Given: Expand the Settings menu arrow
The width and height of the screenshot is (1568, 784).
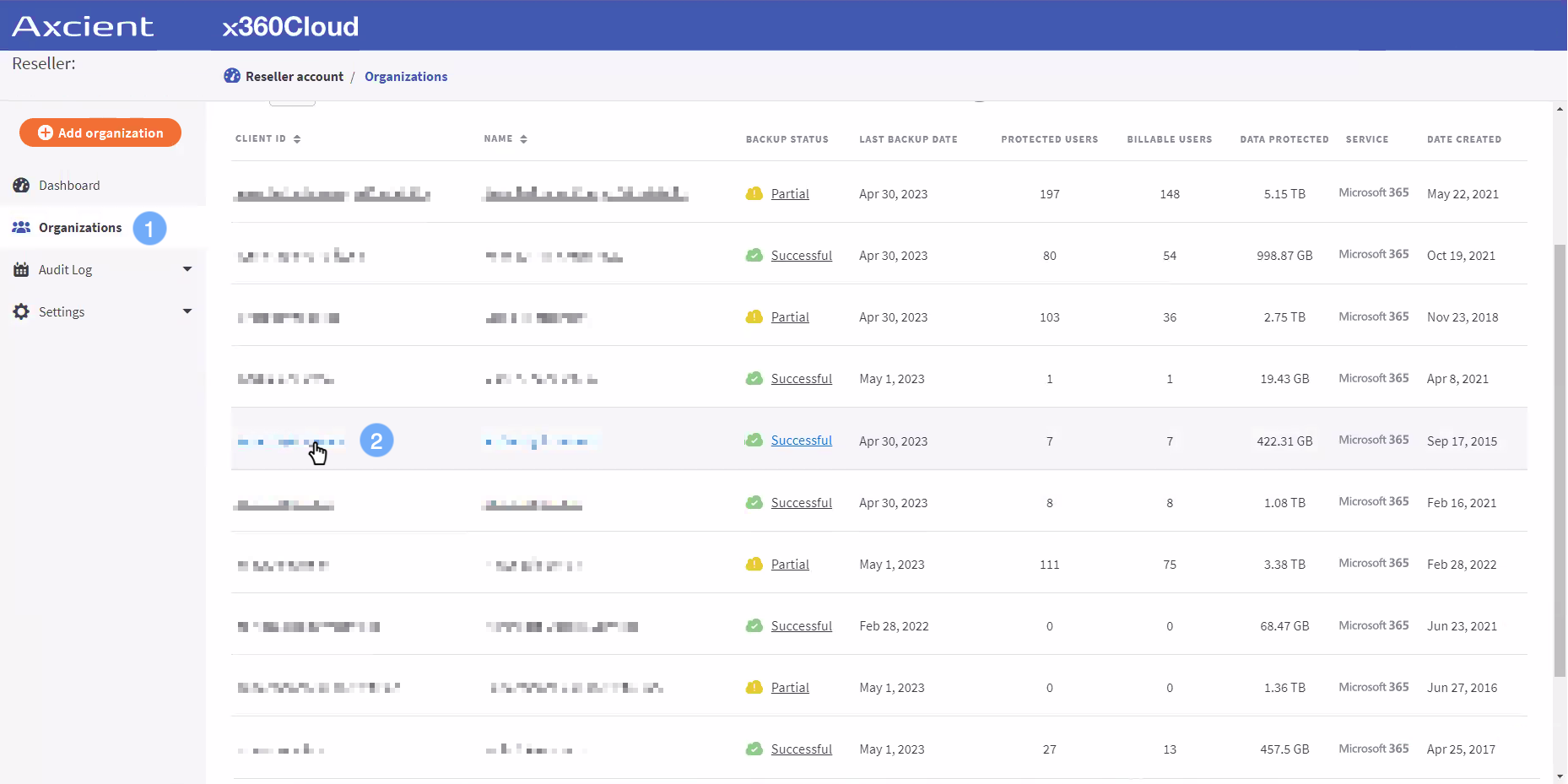Looking at the screenshot, I should [x=187, y=311].
